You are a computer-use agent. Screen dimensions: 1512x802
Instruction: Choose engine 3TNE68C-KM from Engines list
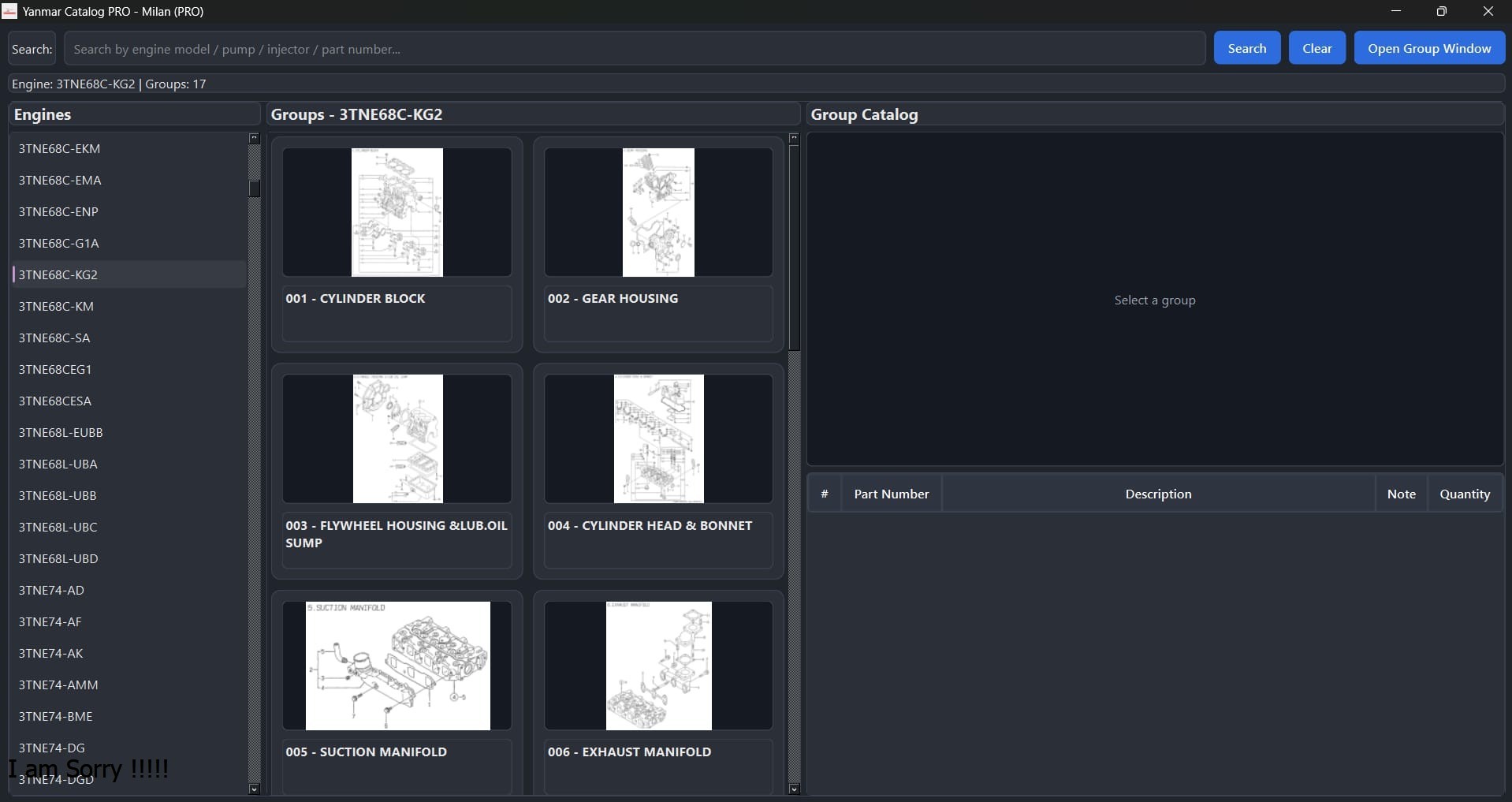[128, 306]
